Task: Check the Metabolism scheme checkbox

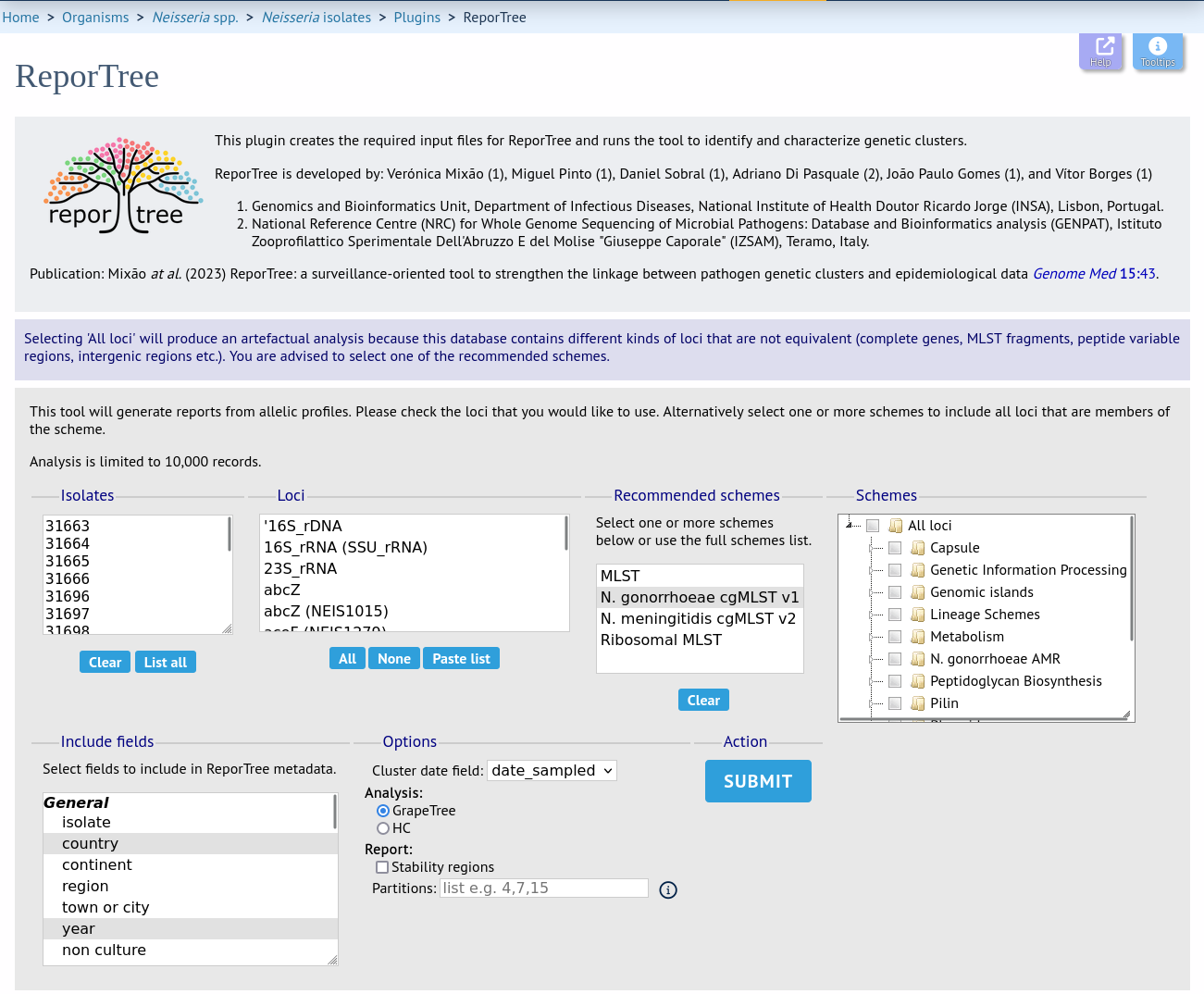Action: pos(895,637)
